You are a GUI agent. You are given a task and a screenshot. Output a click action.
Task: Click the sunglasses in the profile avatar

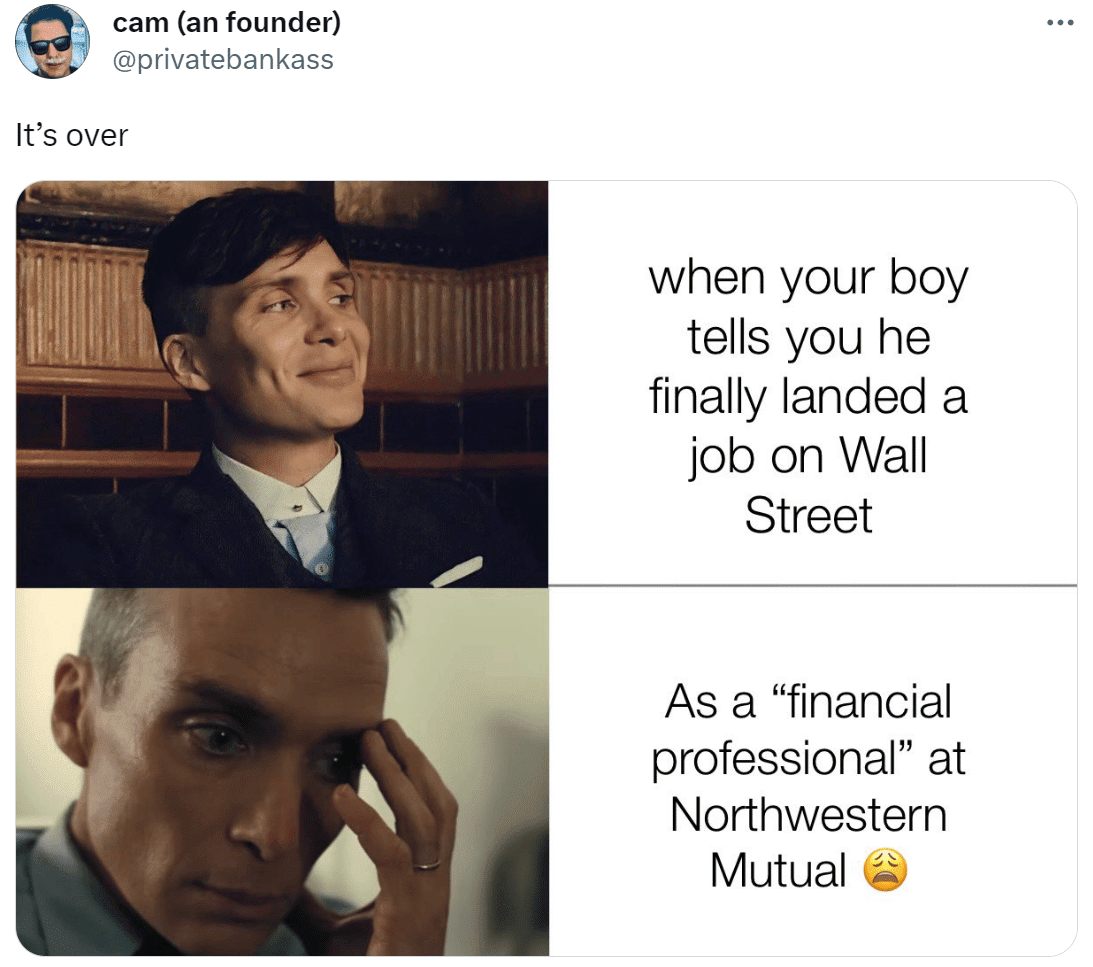50,45
